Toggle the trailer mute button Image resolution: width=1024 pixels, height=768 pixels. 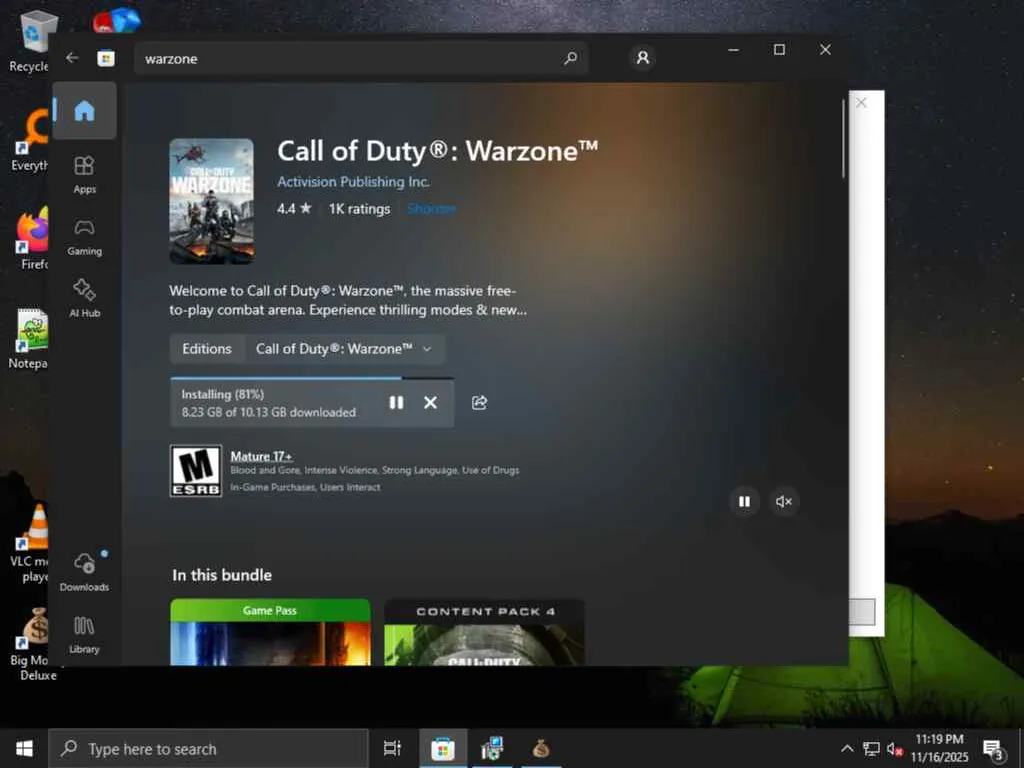coord(784,502)
